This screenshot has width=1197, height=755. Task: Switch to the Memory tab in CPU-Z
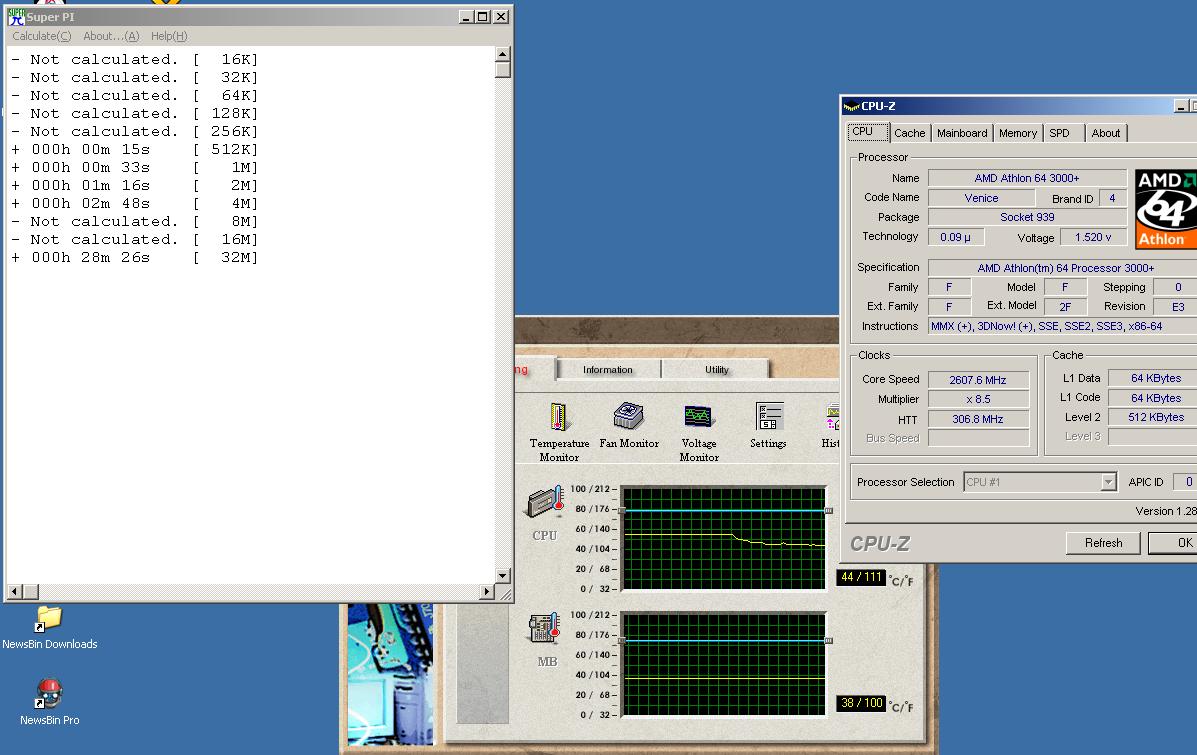point(1018,133)
